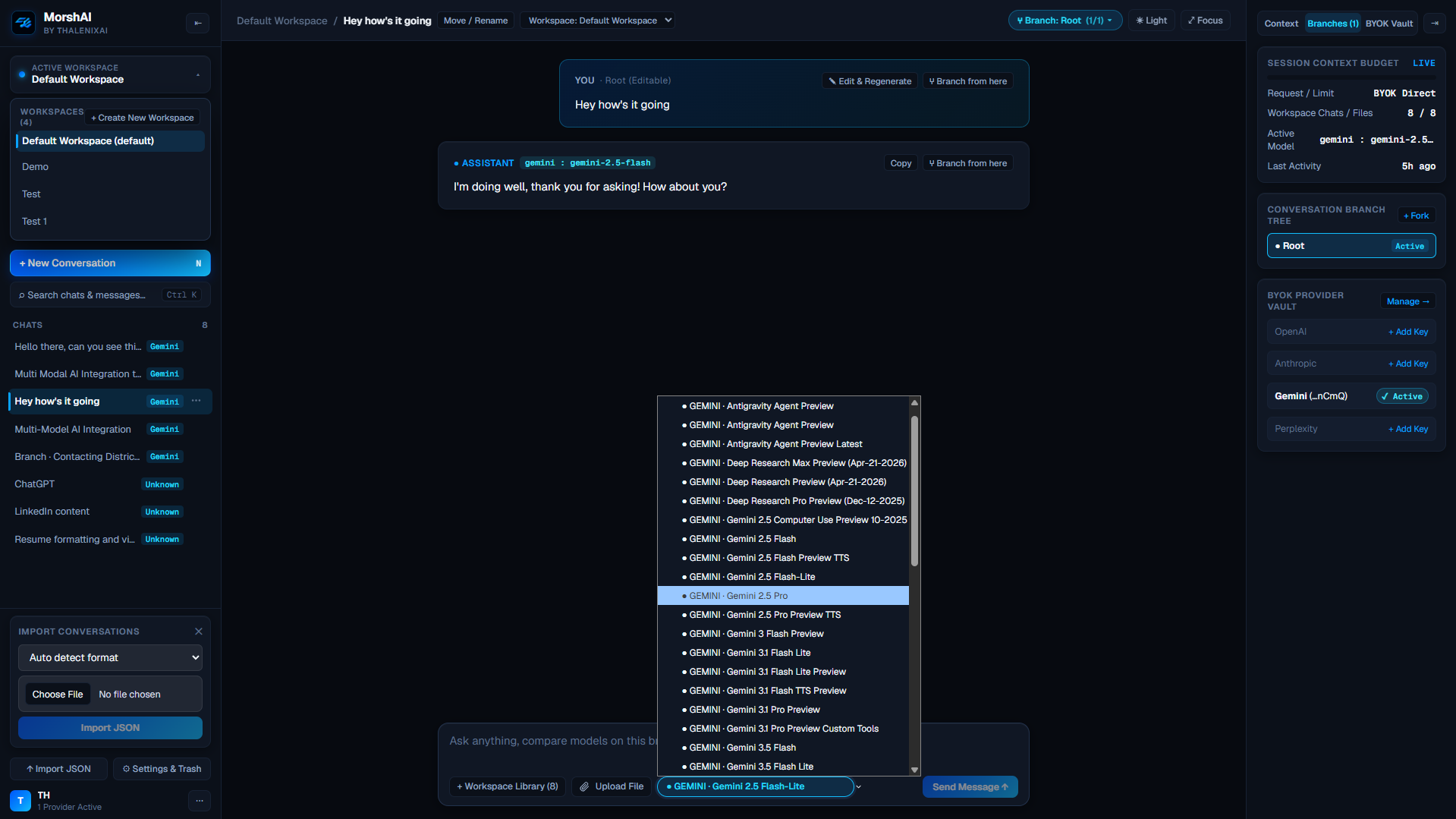The width and height of the screenshot is (1456, 819).
Task: Select Gemini 2.5 Flash Preview TTS option
Action: (x=782, y=558)
